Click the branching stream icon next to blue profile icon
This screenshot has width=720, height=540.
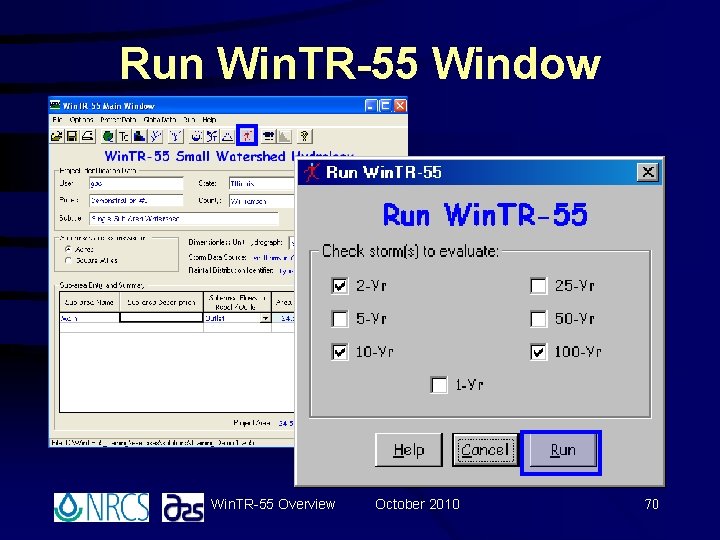tap(156, 136)
